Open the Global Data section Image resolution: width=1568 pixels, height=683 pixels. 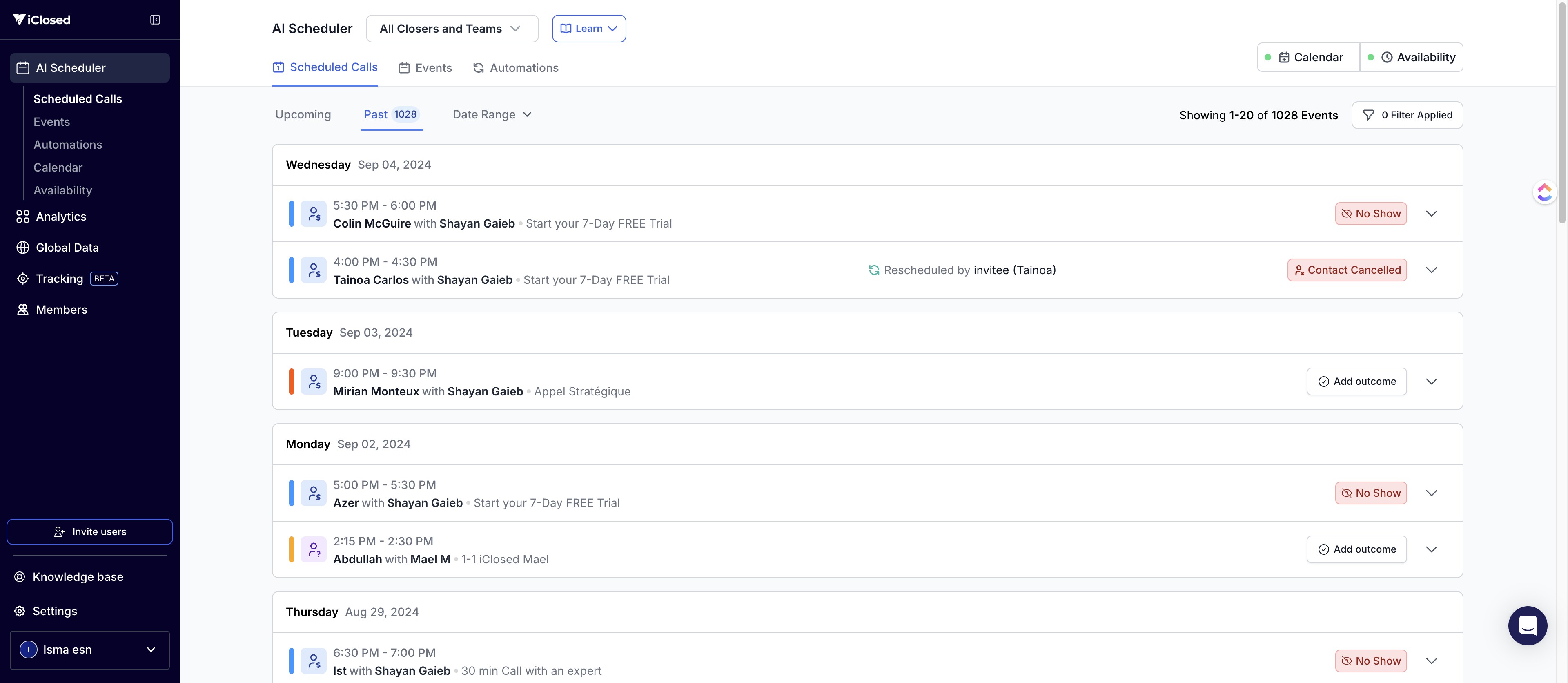coord(67,248)
